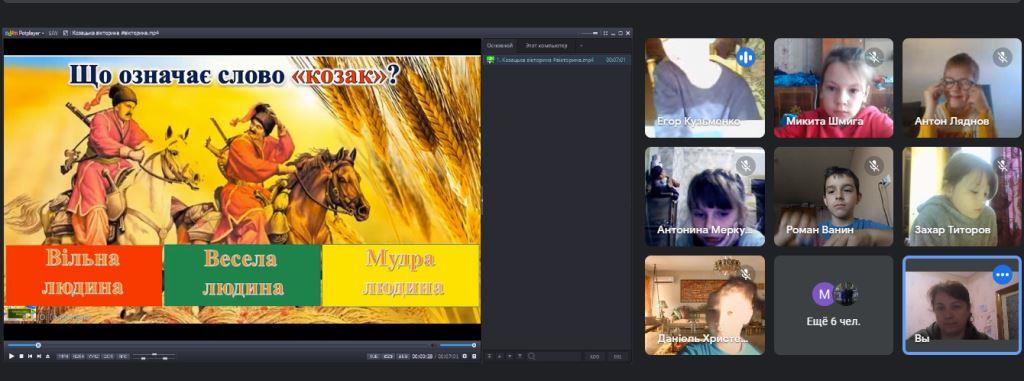
Task: Switch to the Этот компьютер tab
Action: tap(546, 46)
